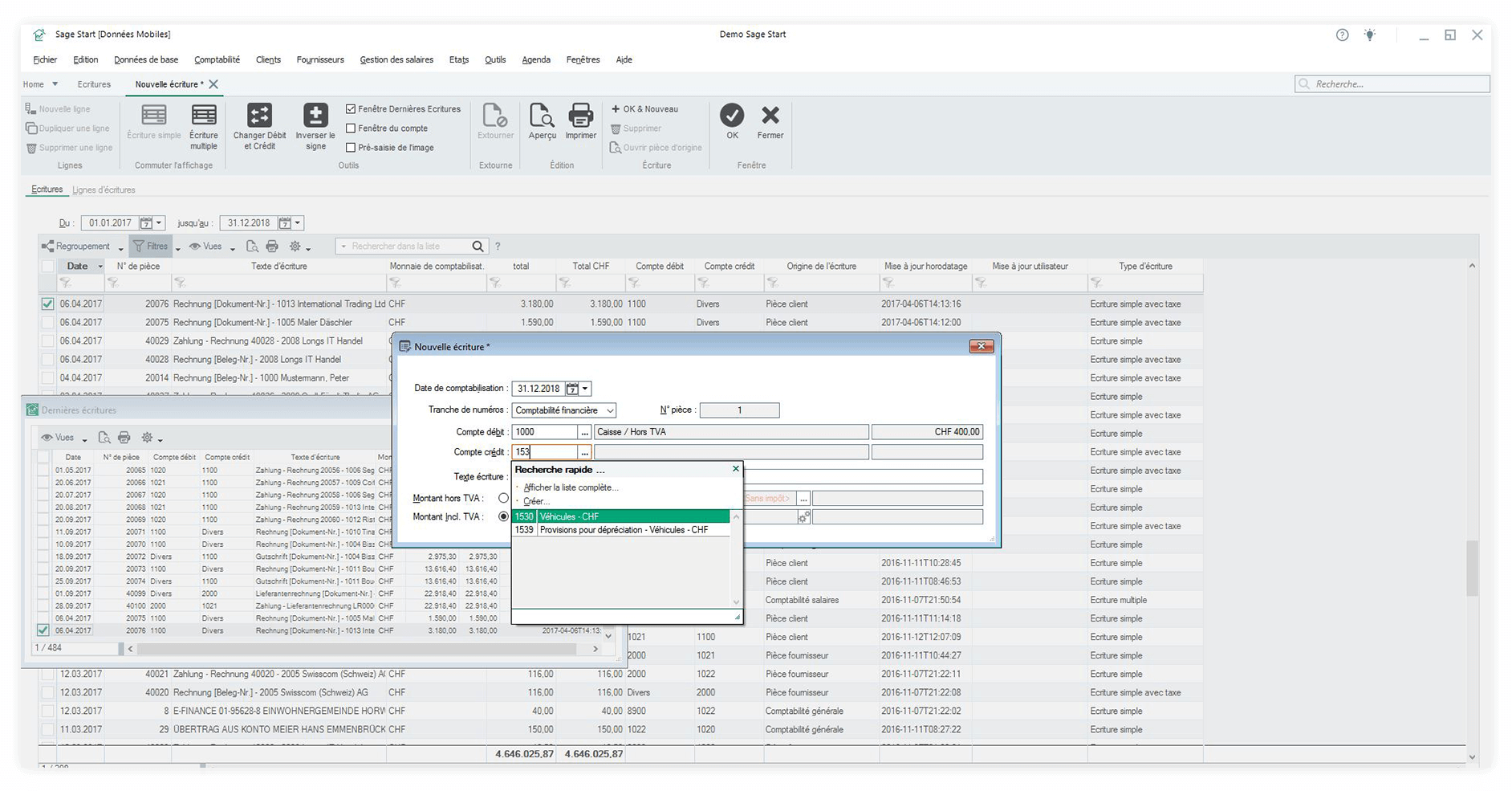Click Créer... in quick search

tap(536, 501)
